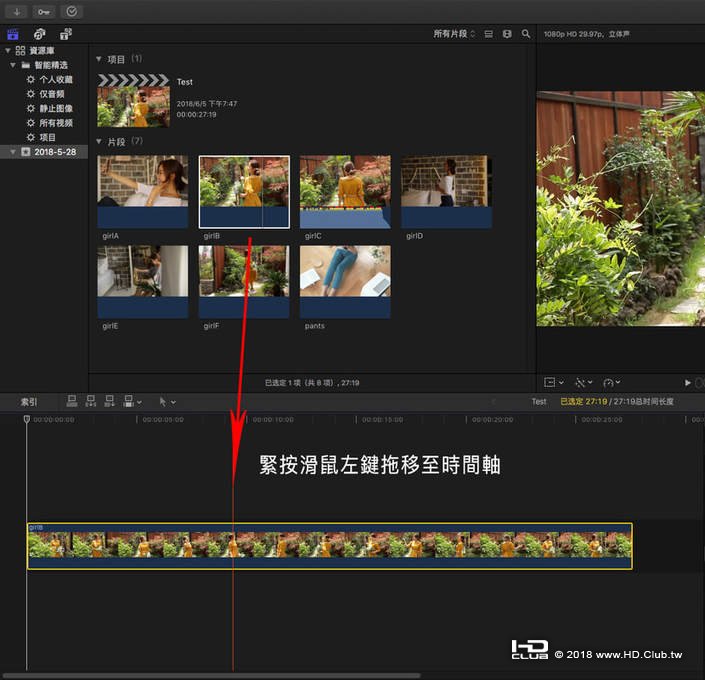
Task: Collapse the 片段 section triangle
Action: (99, 141)
